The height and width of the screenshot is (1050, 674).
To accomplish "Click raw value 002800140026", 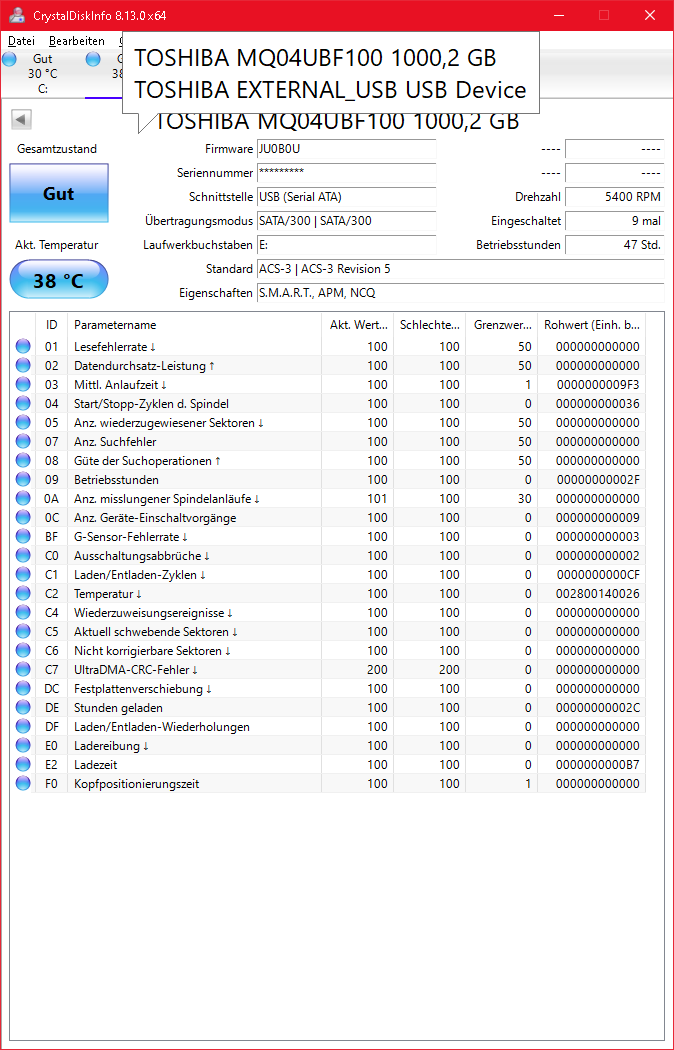I will pos(598,593).
